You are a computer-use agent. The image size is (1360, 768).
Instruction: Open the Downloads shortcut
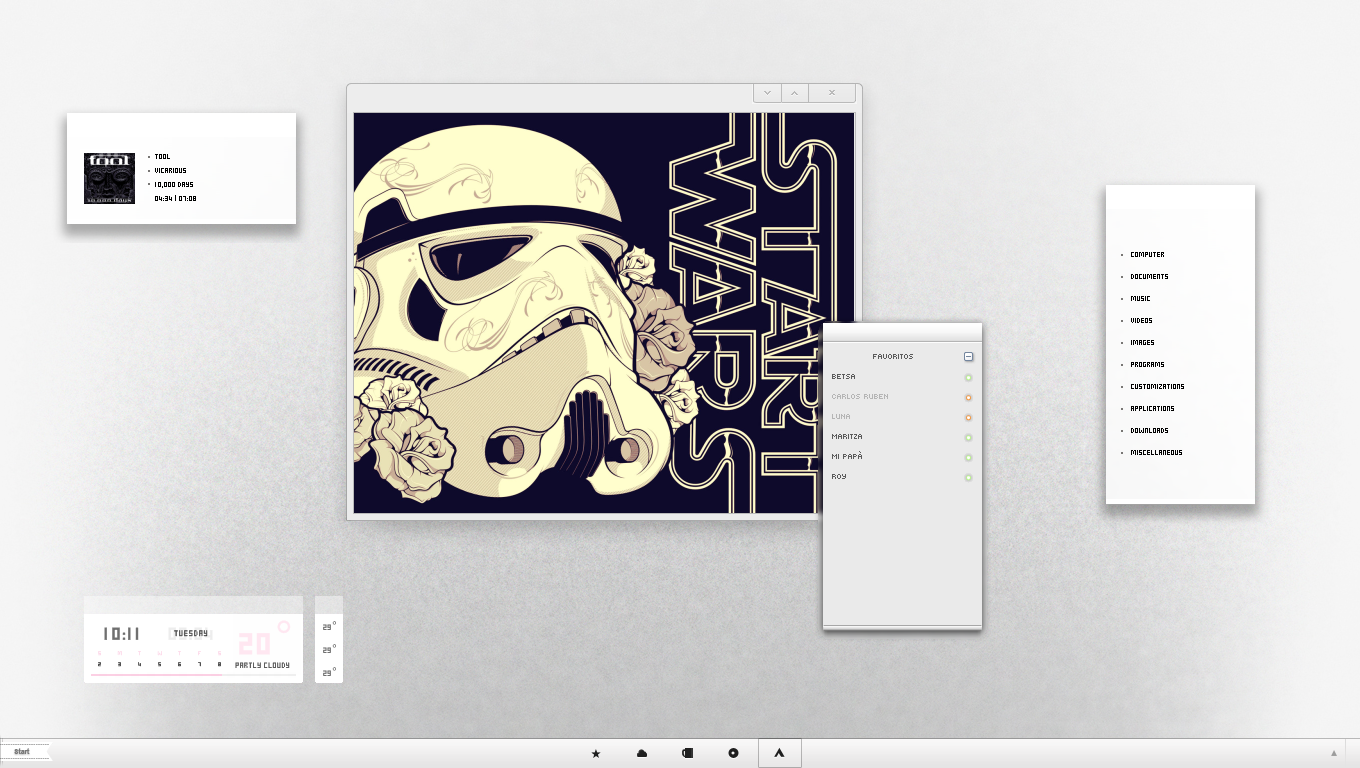1149,431
